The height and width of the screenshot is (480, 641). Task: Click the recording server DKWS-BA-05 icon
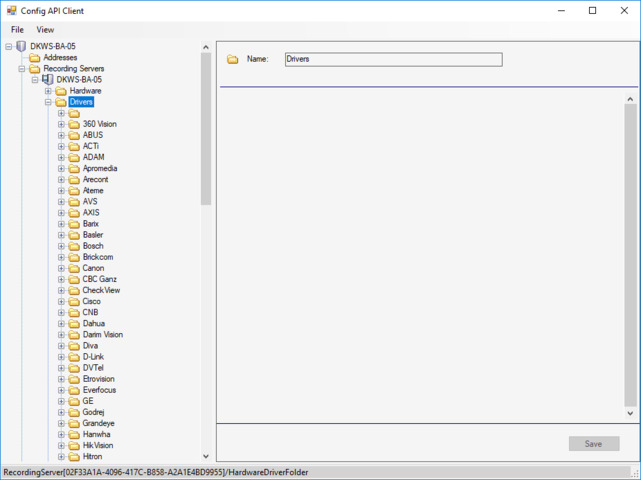click(x=48, y=80)
